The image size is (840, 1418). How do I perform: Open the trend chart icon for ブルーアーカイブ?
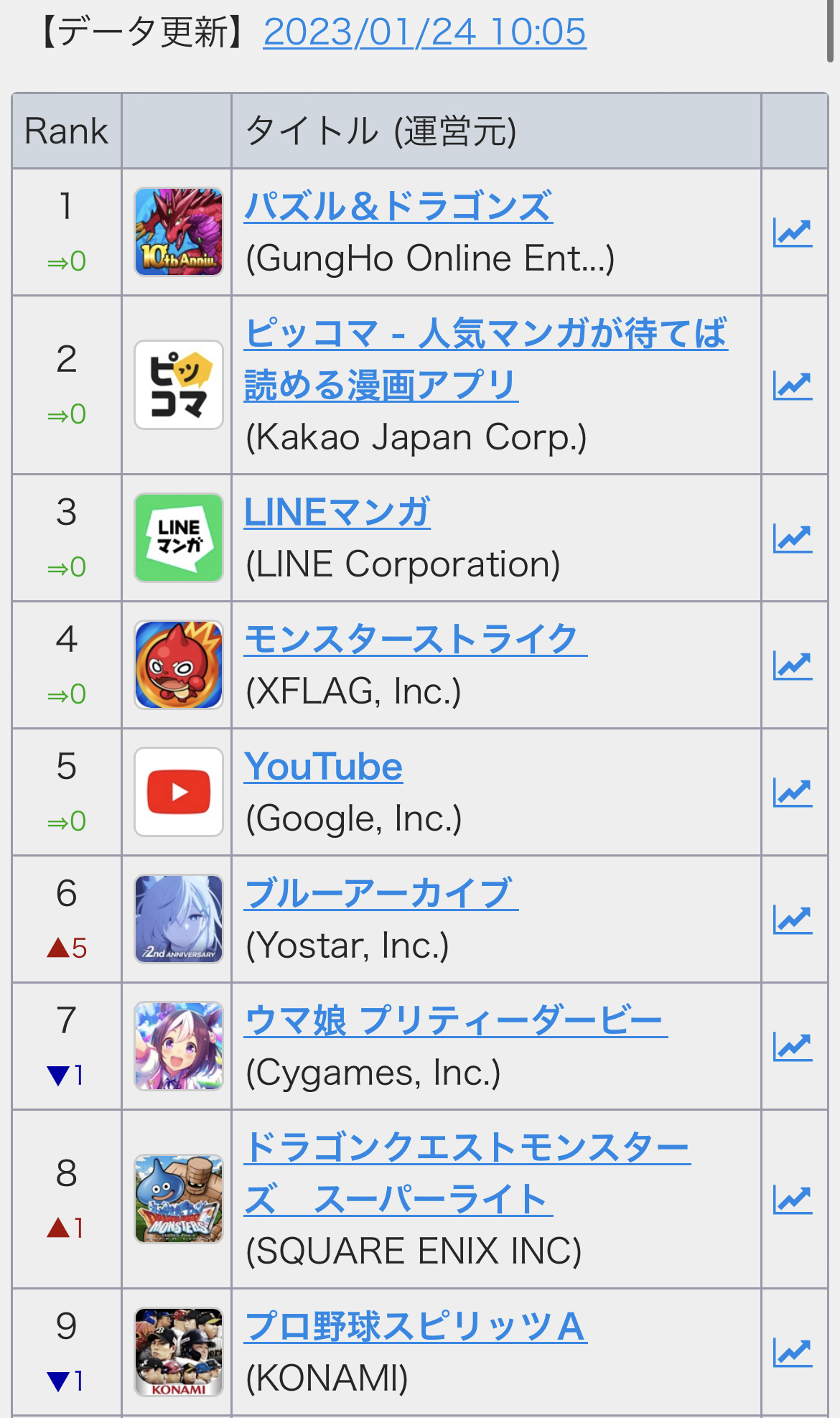tap(793, 920)
